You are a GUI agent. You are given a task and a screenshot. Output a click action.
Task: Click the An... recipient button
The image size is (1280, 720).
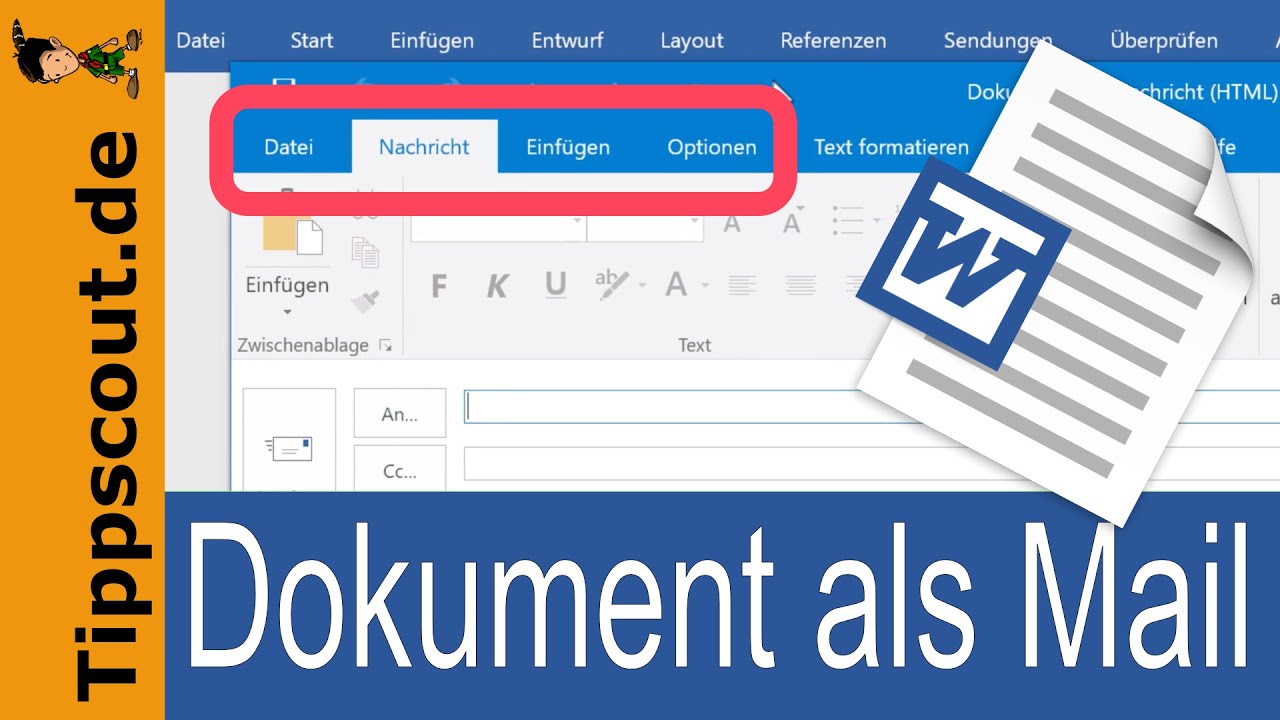click(400, 414)
